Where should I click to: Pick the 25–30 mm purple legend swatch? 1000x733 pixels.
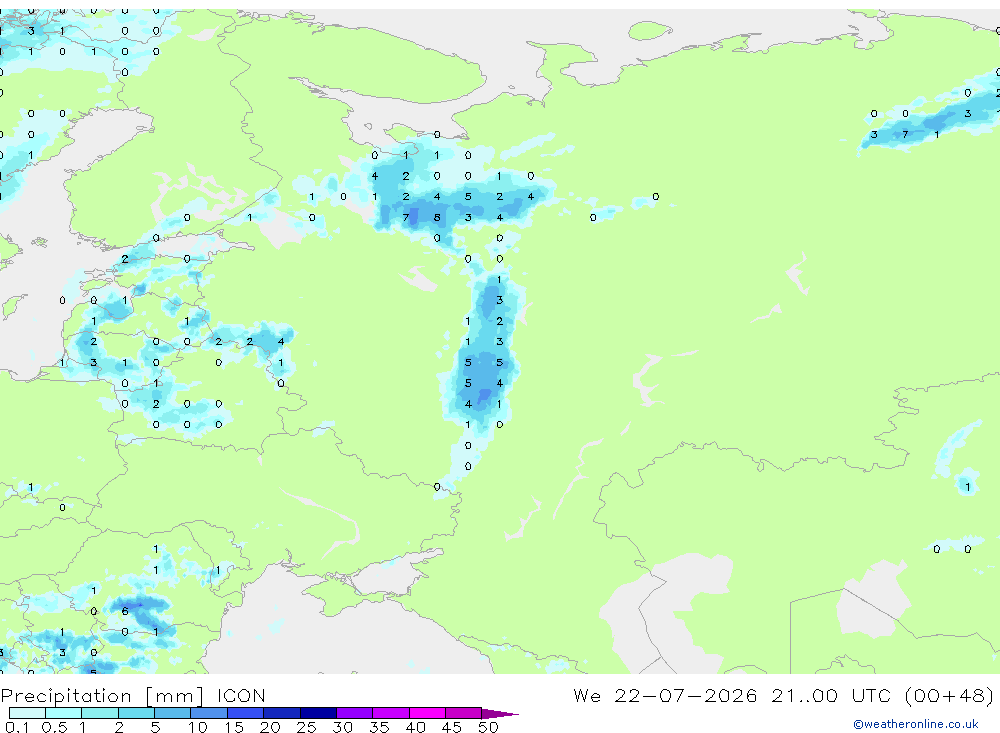point(318,713)
